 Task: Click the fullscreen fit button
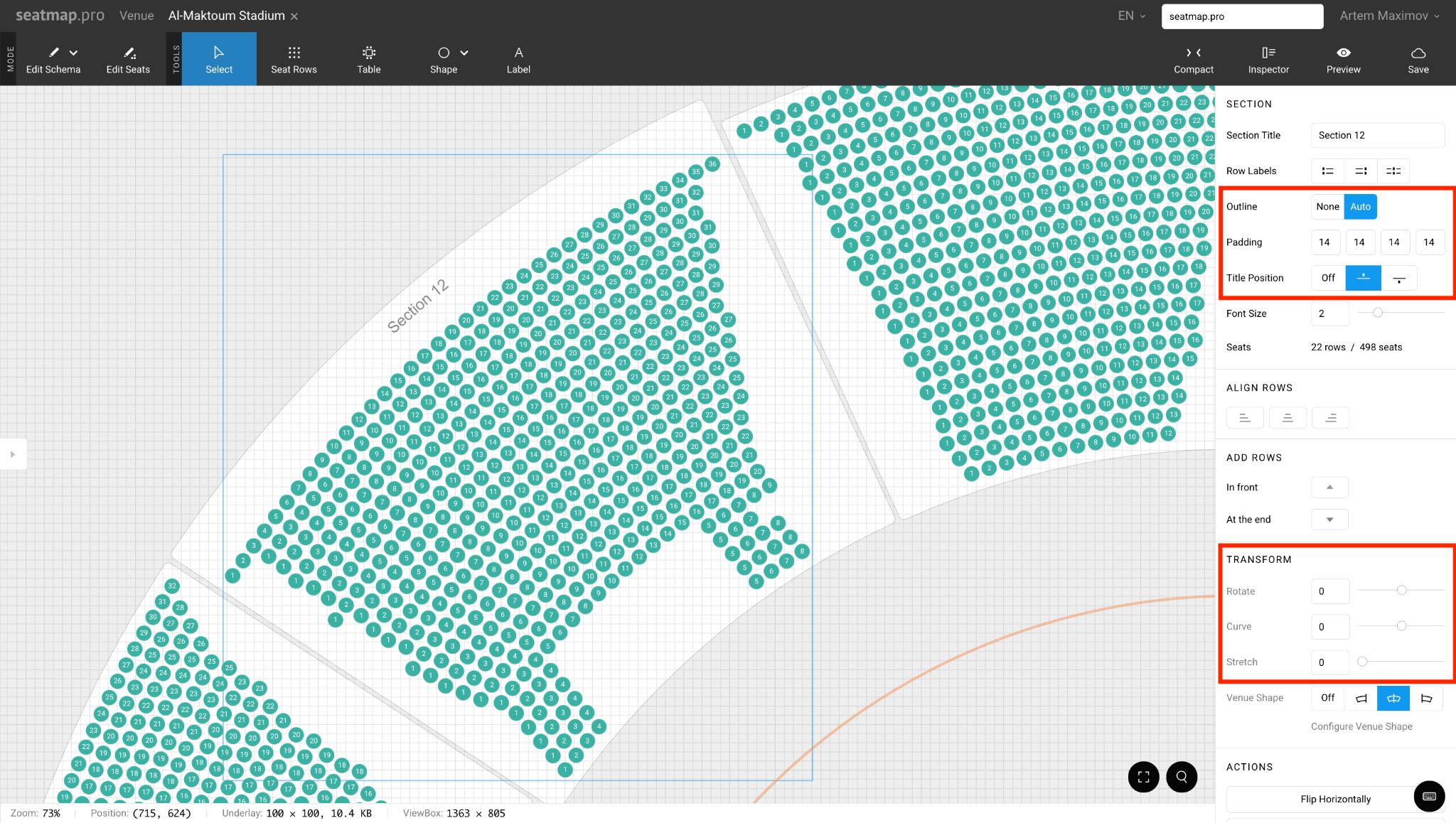1143,777
